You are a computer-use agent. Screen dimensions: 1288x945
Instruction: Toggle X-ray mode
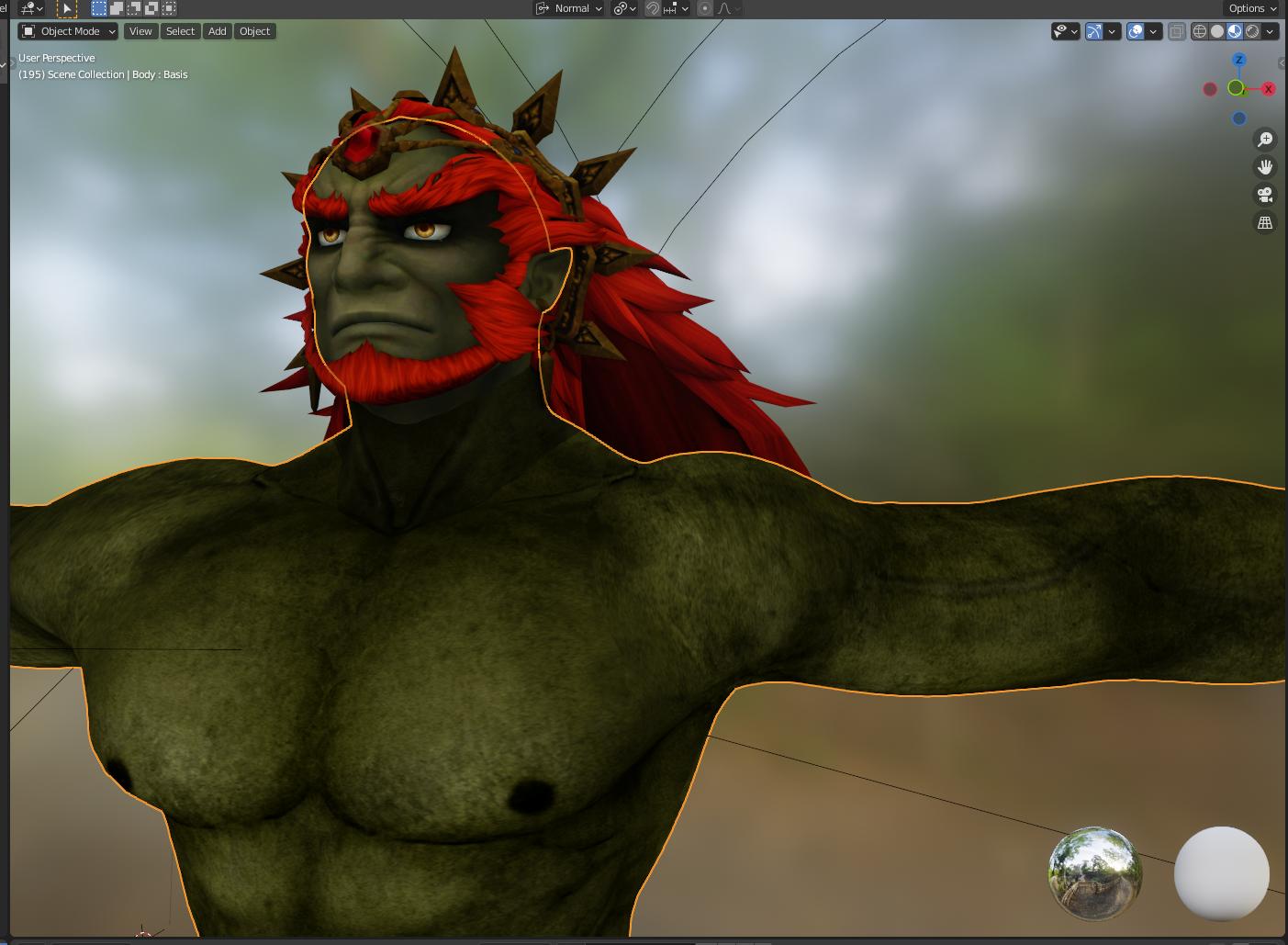[x=1177, y=31]
